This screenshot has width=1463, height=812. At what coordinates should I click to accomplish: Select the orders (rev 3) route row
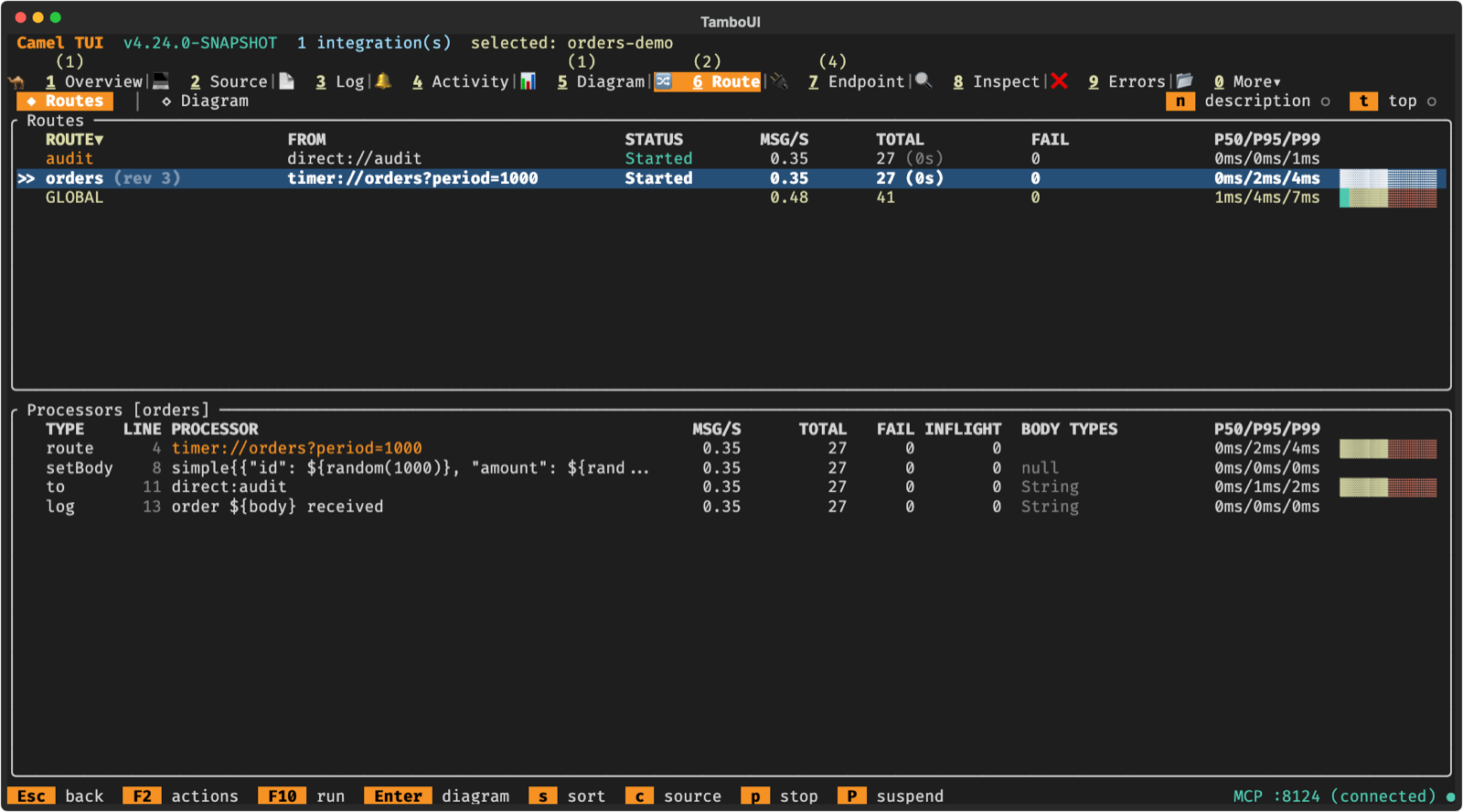(731, 178)
